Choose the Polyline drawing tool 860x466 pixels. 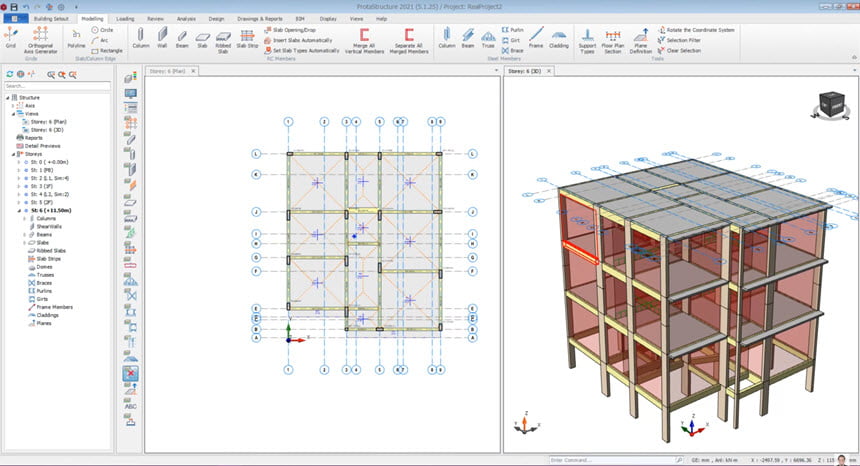click(76, 38)
